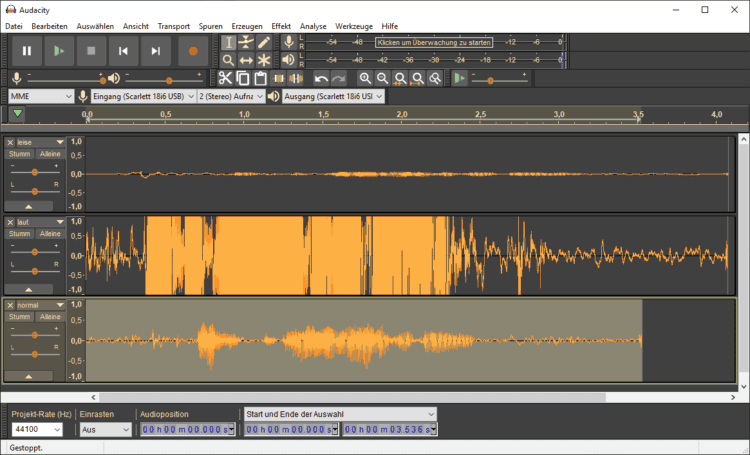Paste with the clipboard icon
Viewport: 750px width, 455px height.
pyautogui.click(x=260, y=78)
